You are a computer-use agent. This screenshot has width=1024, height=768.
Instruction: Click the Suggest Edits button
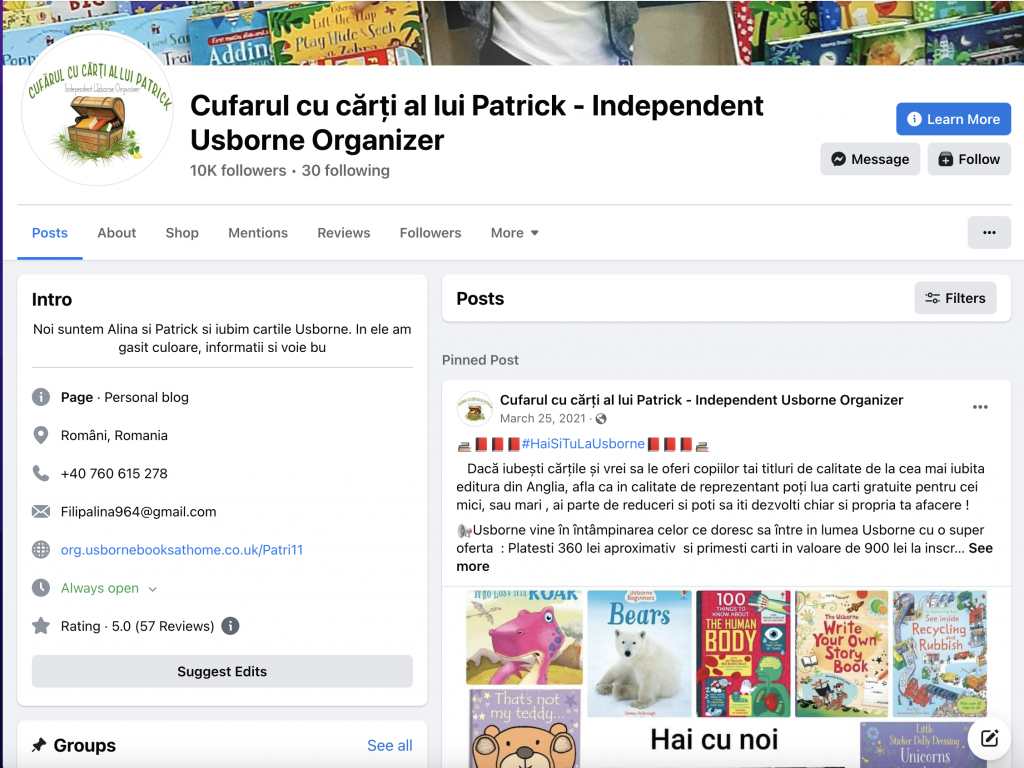point(222,671)
